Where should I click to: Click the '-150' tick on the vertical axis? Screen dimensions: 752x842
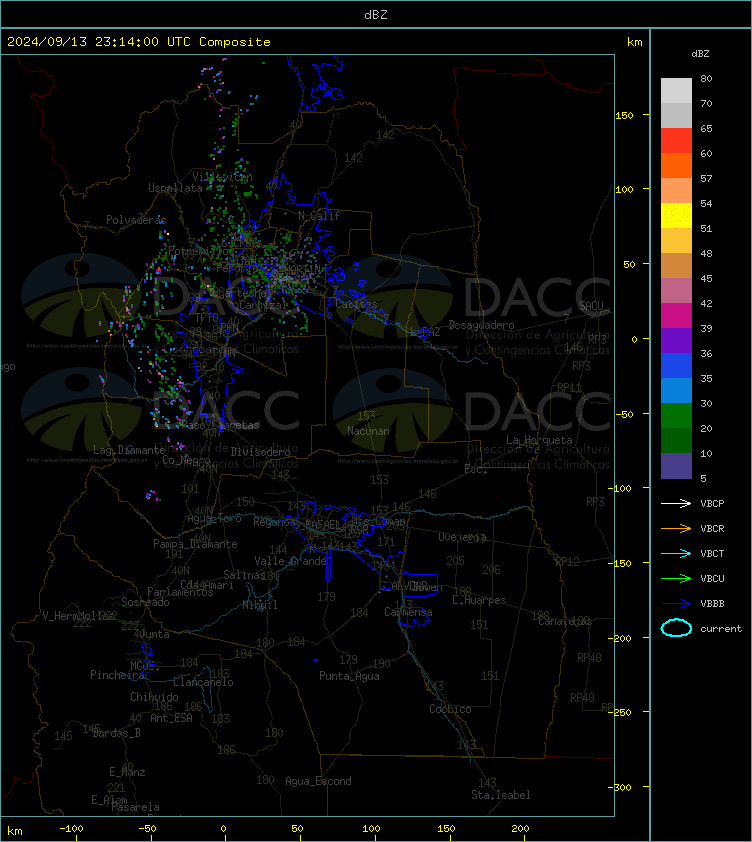(620, 563)
